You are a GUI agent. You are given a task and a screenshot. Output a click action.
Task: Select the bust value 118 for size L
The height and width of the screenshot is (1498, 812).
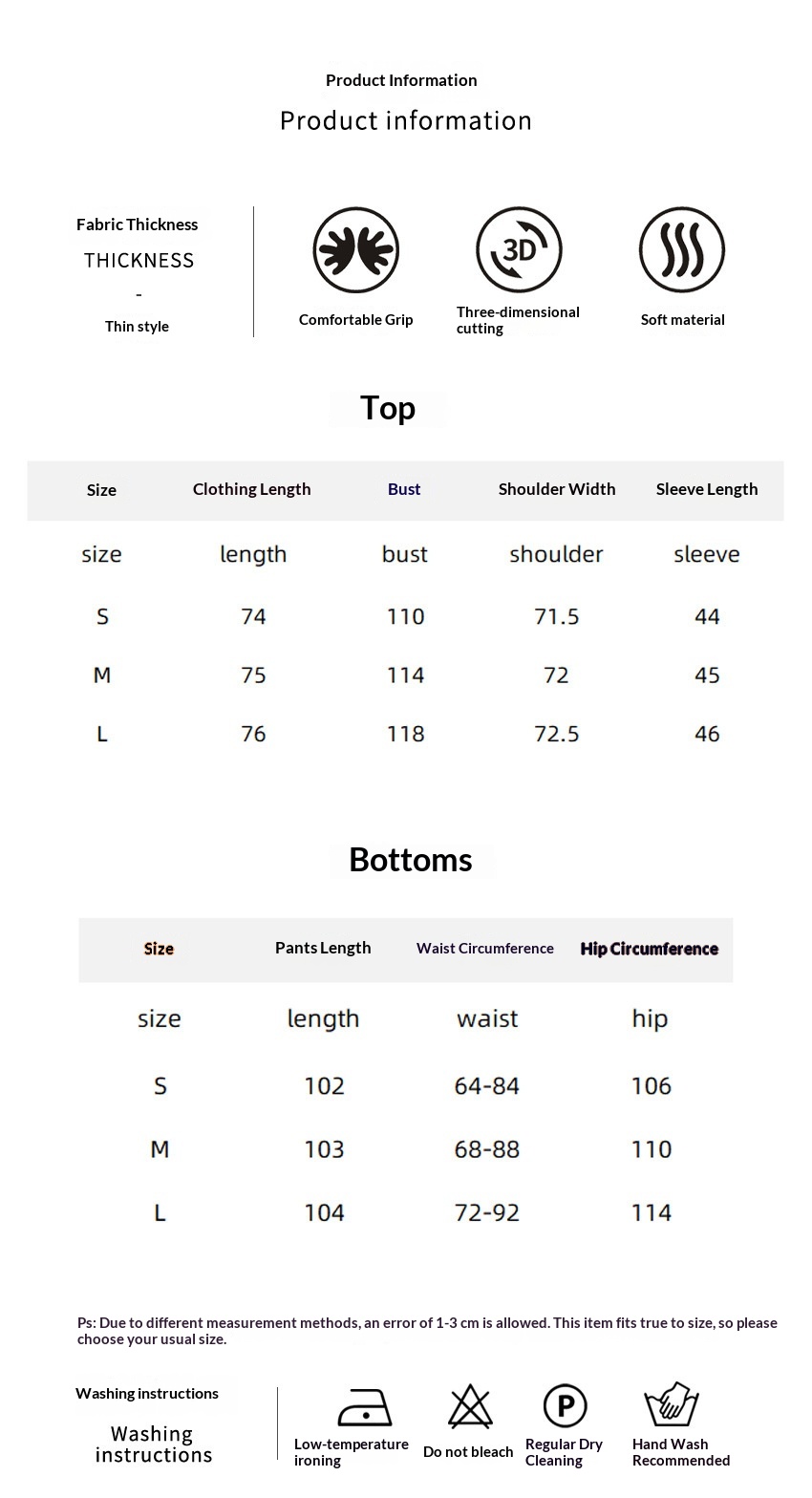(406, 734)
